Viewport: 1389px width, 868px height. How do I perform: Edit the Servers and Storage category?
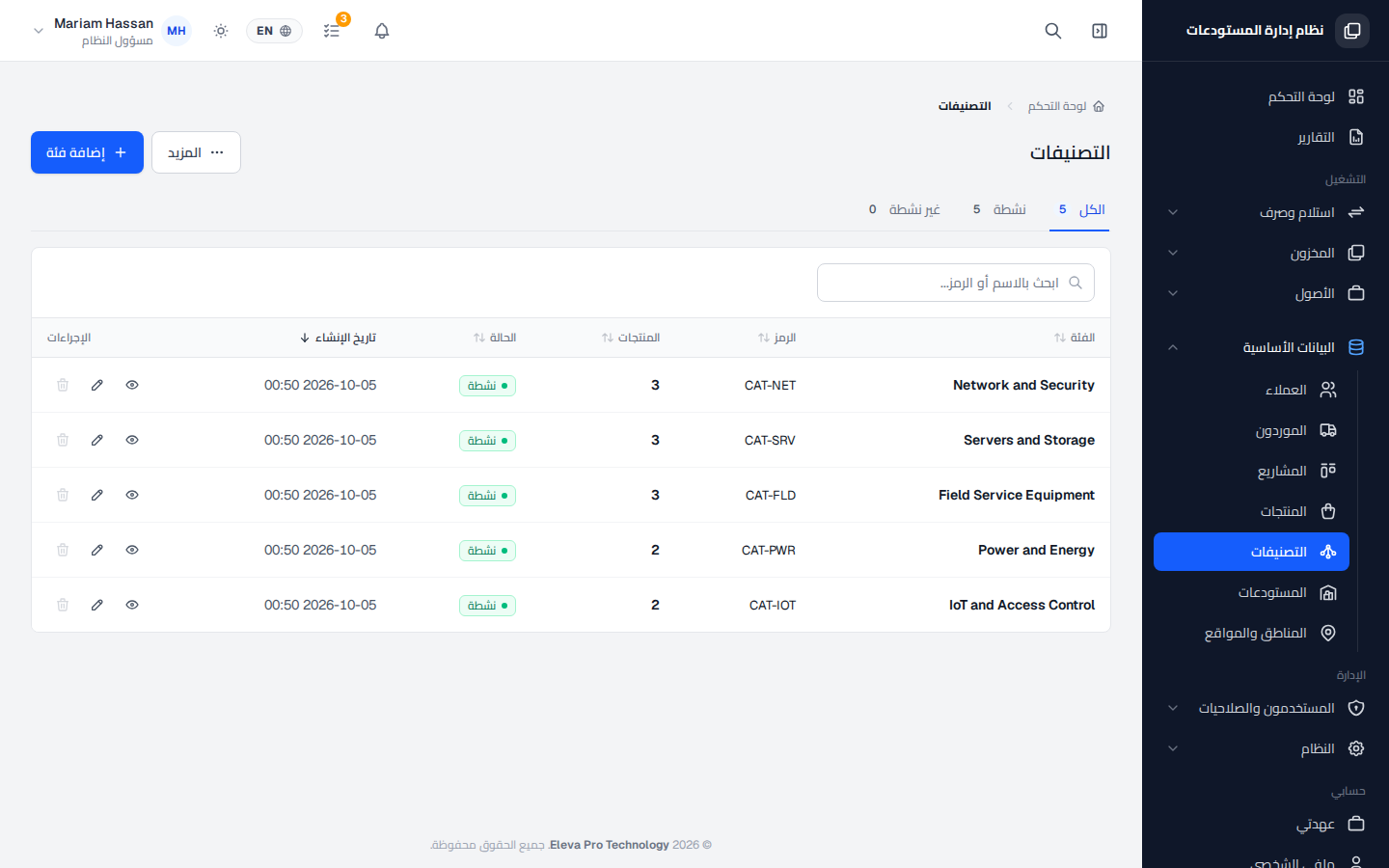click(97, 440)
